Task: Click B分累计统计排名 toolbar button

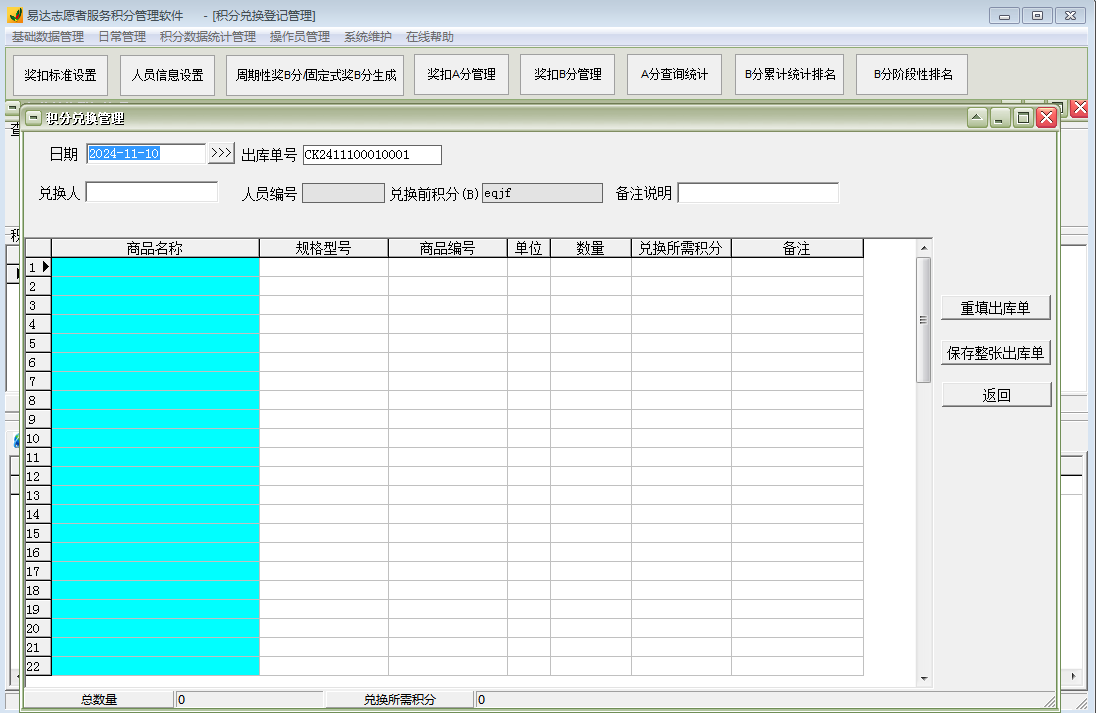Action: 790,74
